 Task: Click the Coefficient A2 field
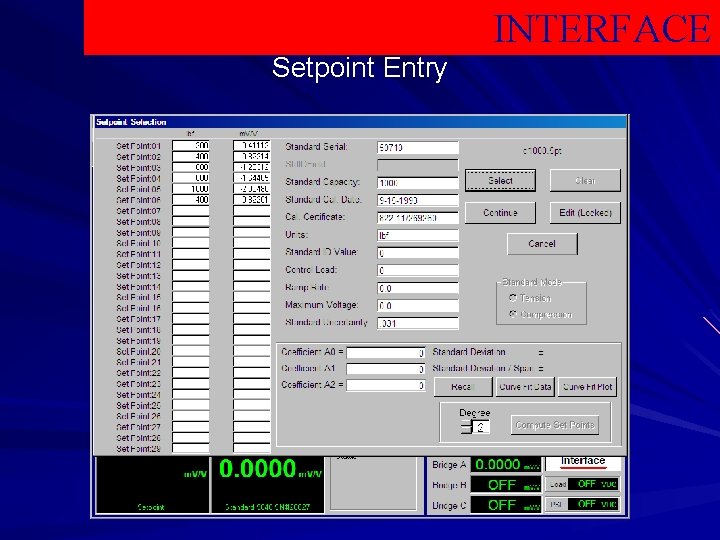click(386, 385)
